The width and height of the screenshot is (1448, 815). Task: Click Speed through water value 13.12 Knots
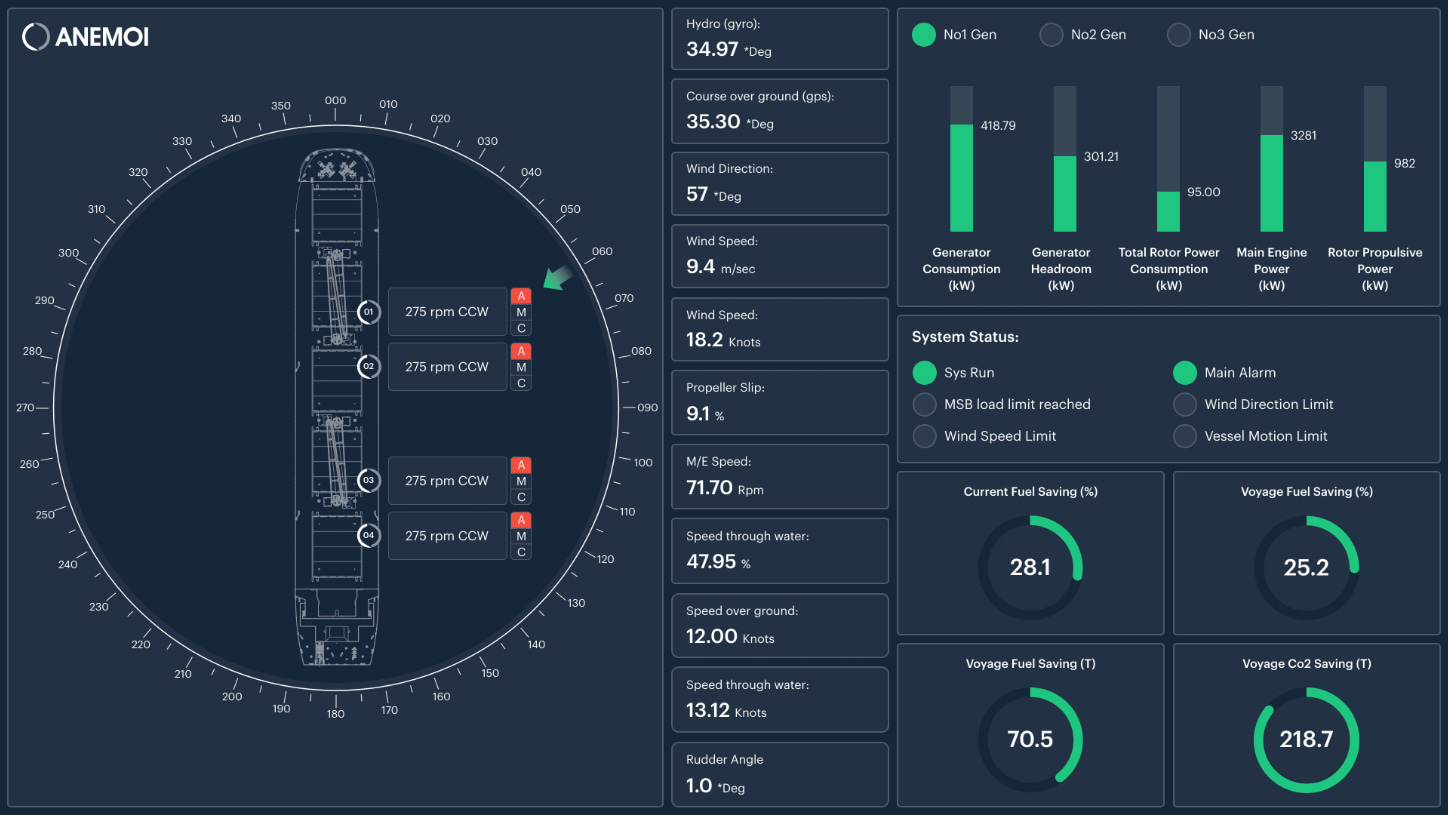(726, 711)
